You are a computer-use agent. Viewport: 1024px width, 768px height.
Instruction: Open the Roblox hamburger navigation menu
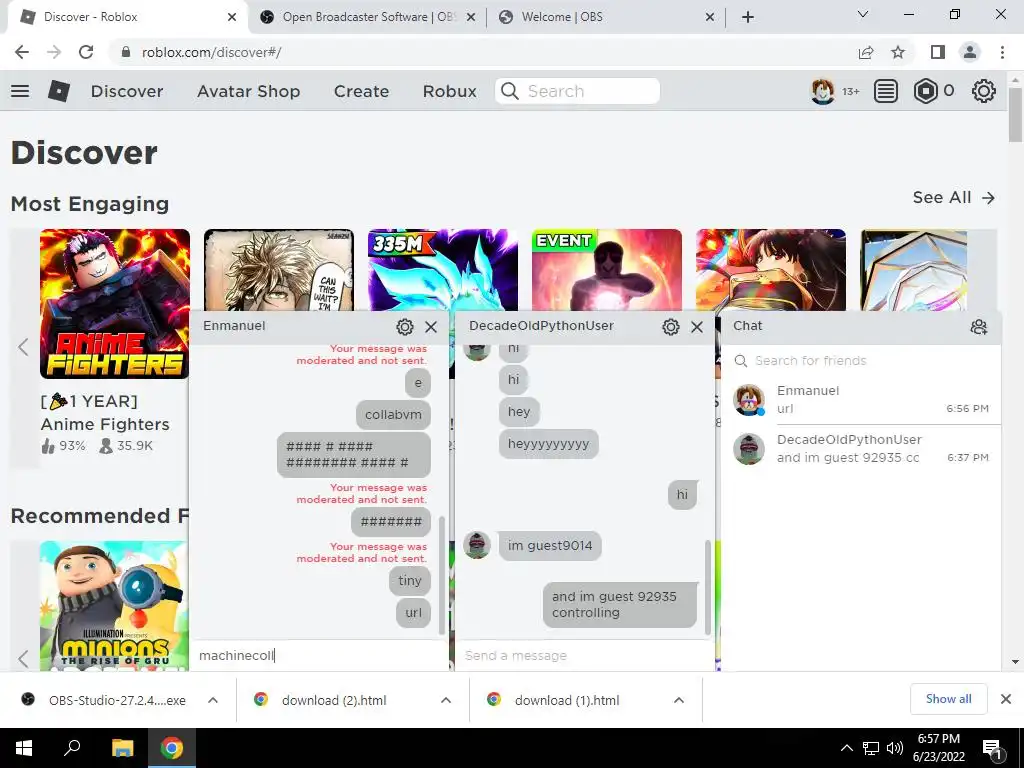point(20,91)
